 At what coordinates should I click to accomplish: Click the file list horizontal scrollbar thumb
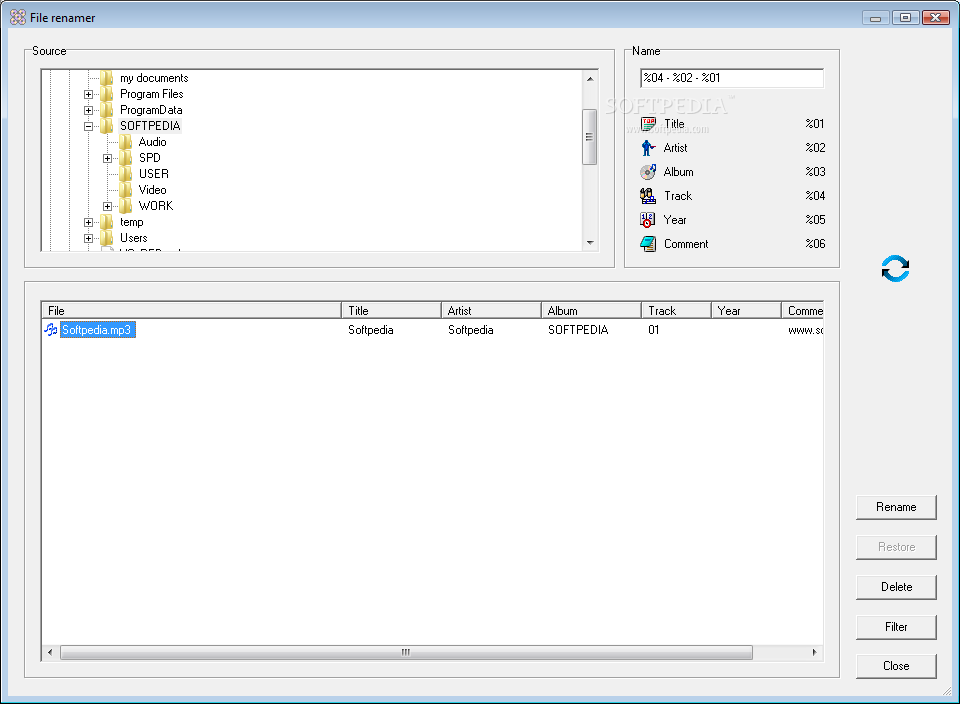pyautogui.click(x=407, y=653)
